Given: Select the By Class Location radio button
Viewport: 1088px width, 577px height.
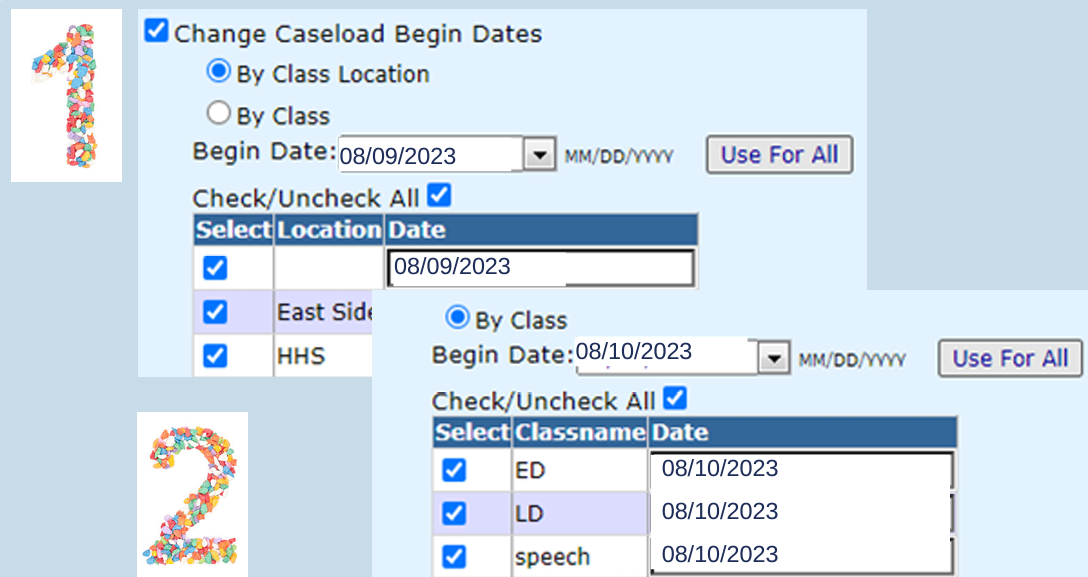Looking at the screenshot, I should 217,72.
